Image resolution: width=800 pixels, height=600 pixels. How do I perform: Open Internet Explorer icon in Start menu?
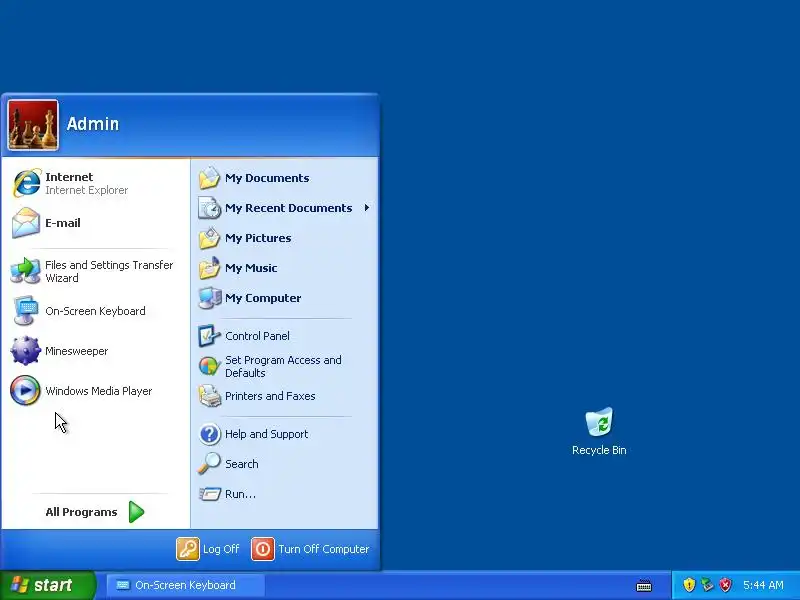27,183
